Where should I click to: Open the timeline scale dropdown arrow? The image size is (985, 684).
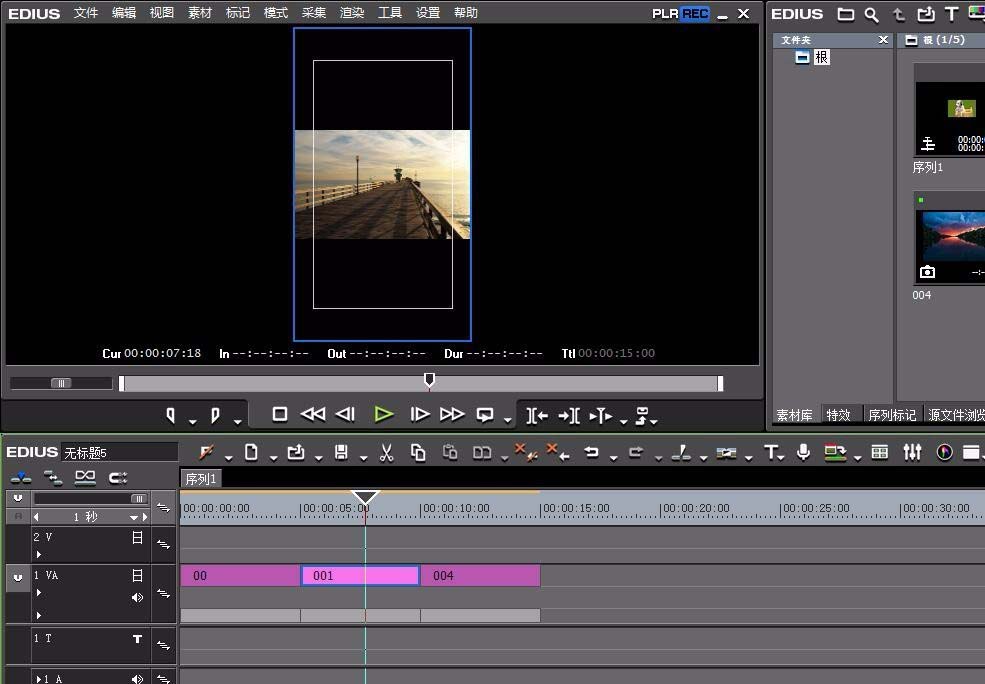(x=134, y=518)
